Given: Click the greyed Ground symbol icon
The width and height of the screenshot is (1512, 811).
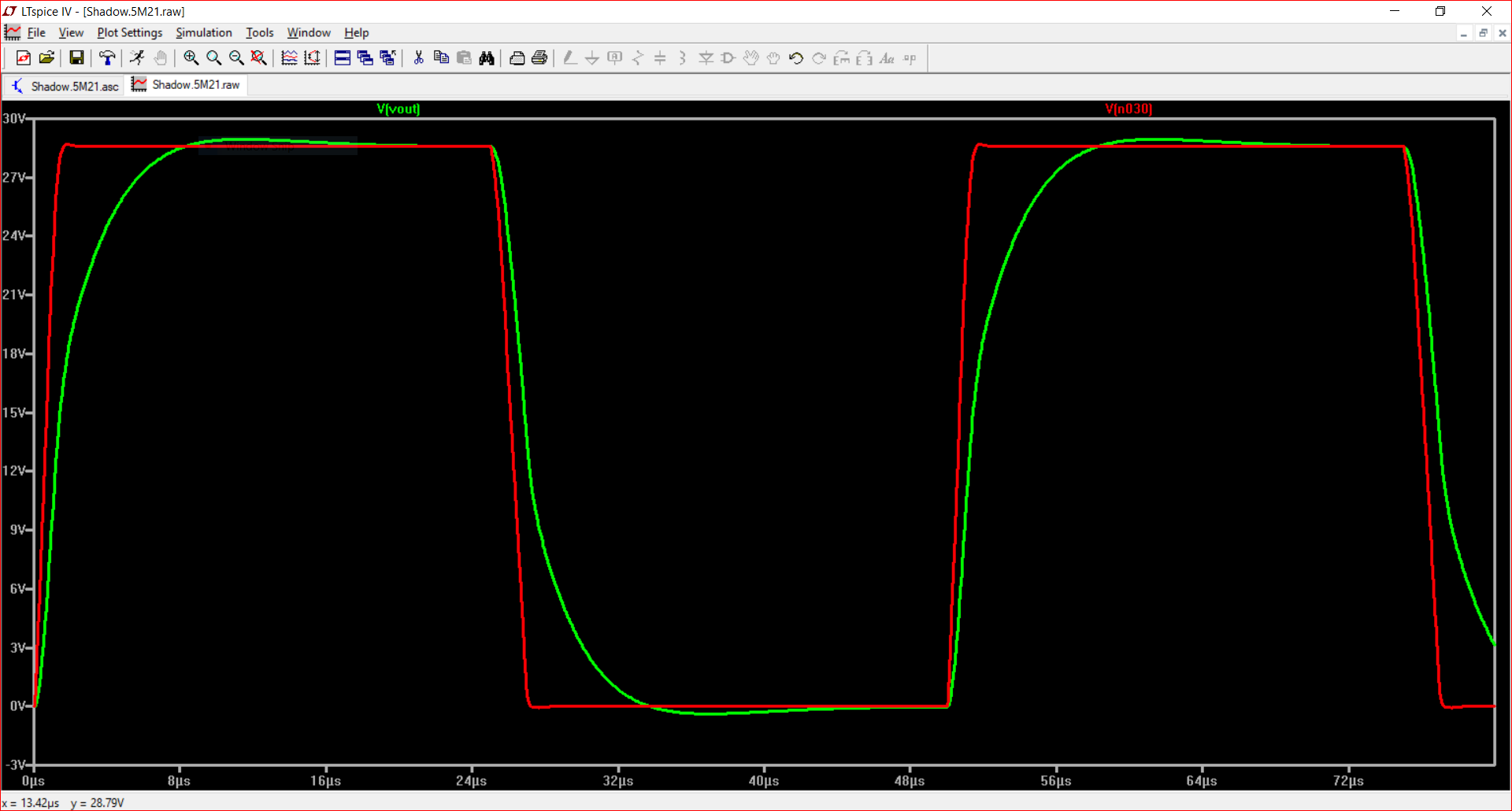Looking at the screenshot, I should click(592, 57).
